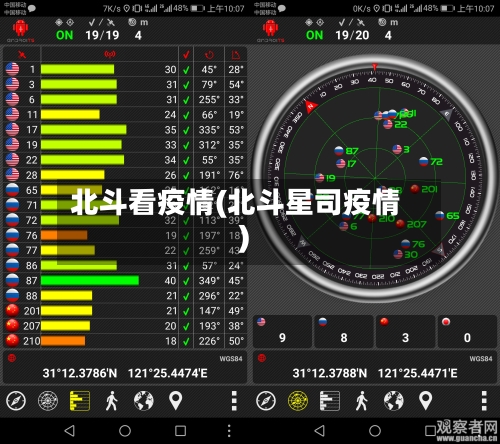Tap Android home button on left screen
The image size is (500, 444).
[x=125, y=431]
